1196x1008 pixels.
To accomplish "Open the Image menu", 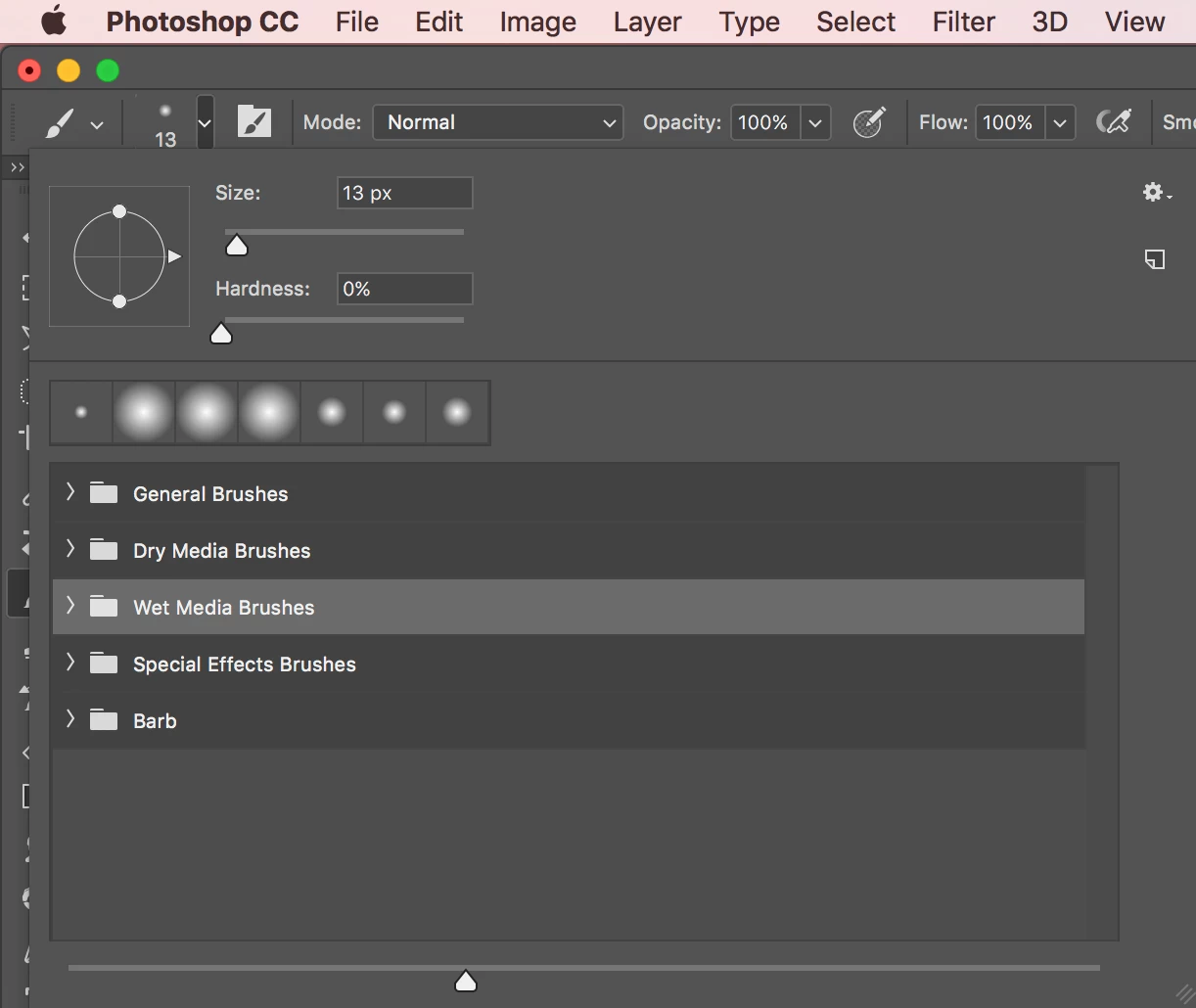I will (538, 22).
